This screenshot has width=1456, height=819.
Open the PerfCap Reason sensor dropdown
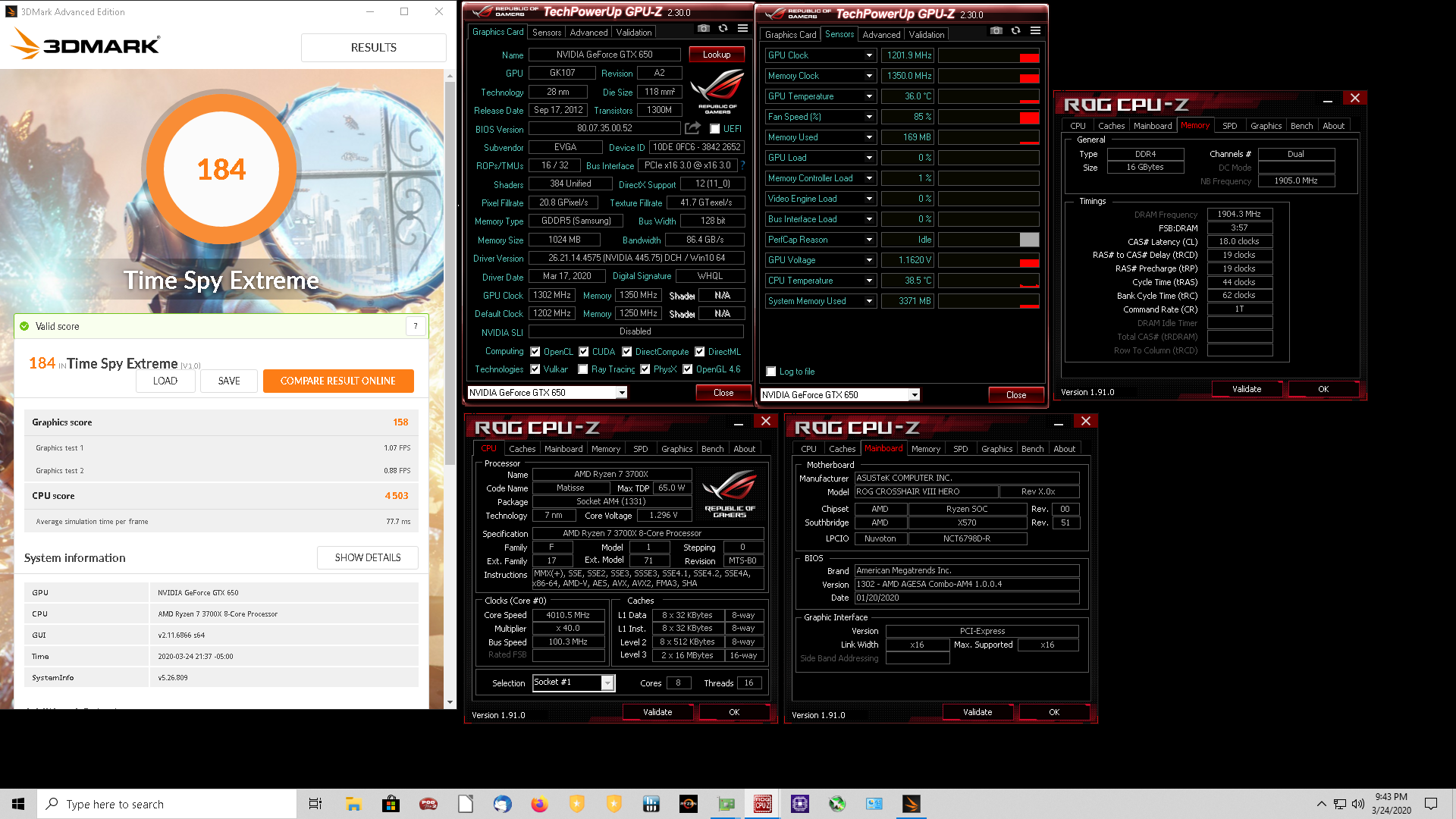click(869, 240)
